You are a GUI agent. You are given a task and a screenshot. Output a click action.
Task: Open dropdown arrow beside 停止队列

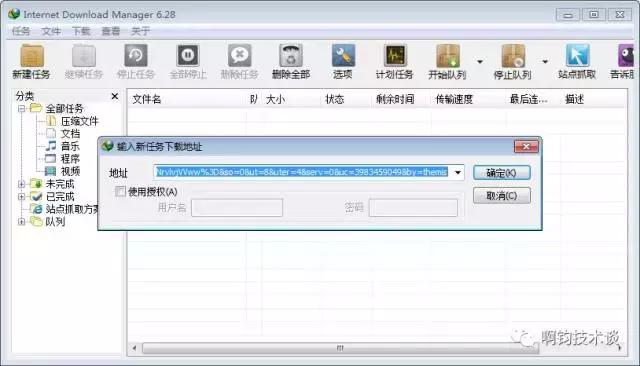coord(545,62)
